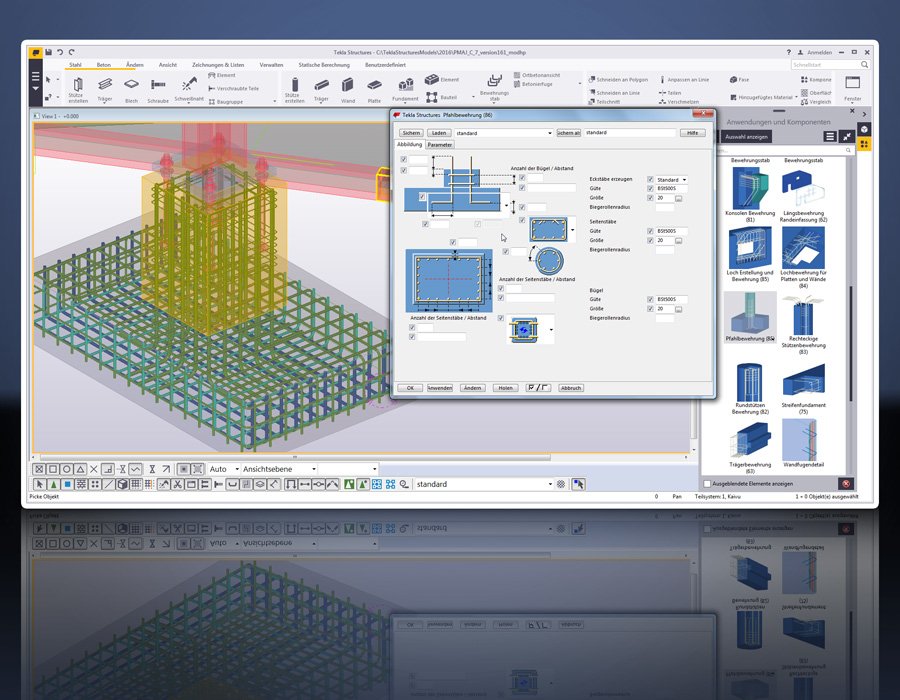The height and width of the screenshot is (700, 900).
Task: Open the Ansichtsebene plane dropdown
Action: (x=313, y=469)
